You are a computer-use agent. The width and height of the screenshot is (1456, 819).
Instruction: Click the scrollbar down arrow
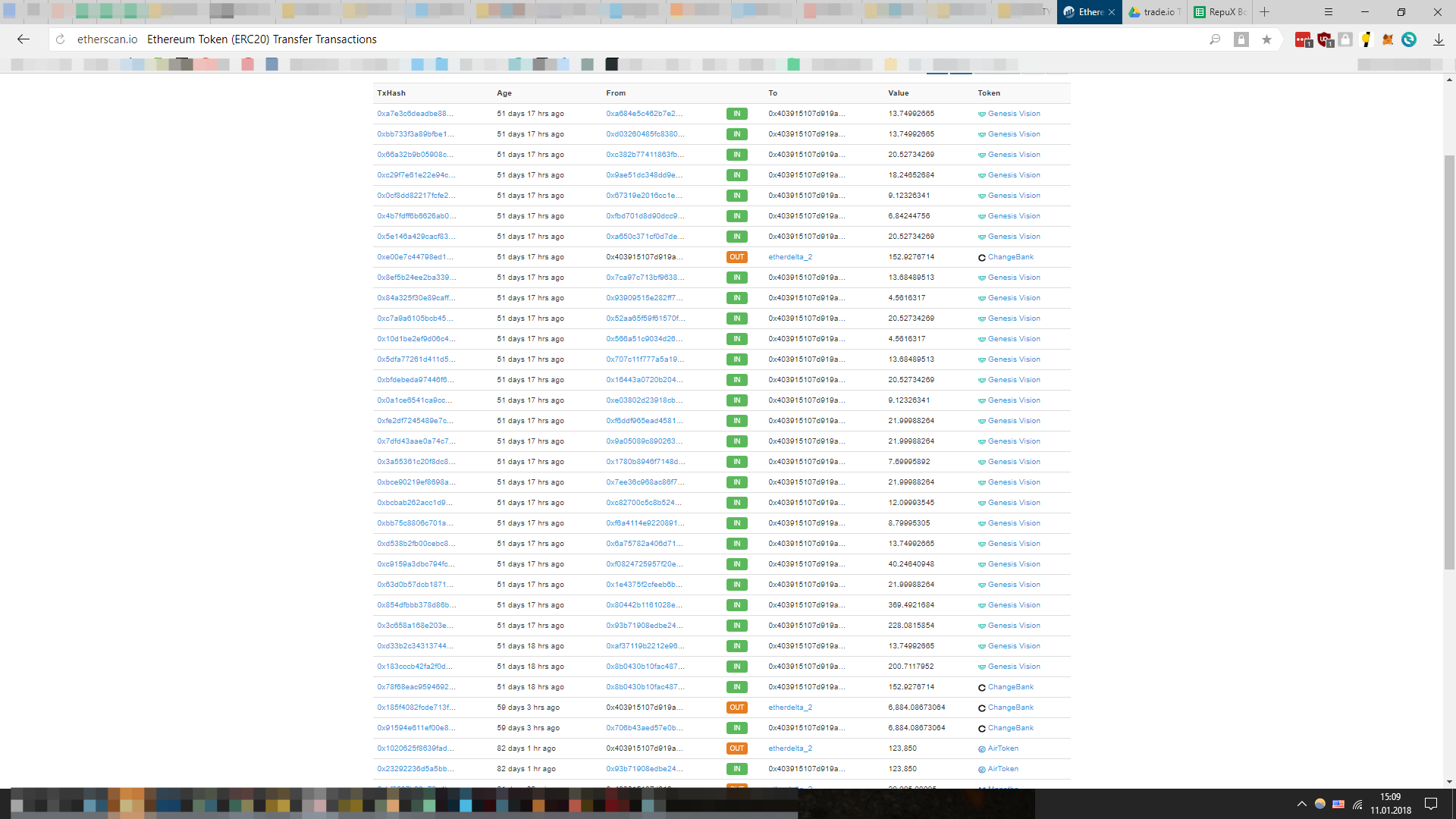coord(1449,782)
